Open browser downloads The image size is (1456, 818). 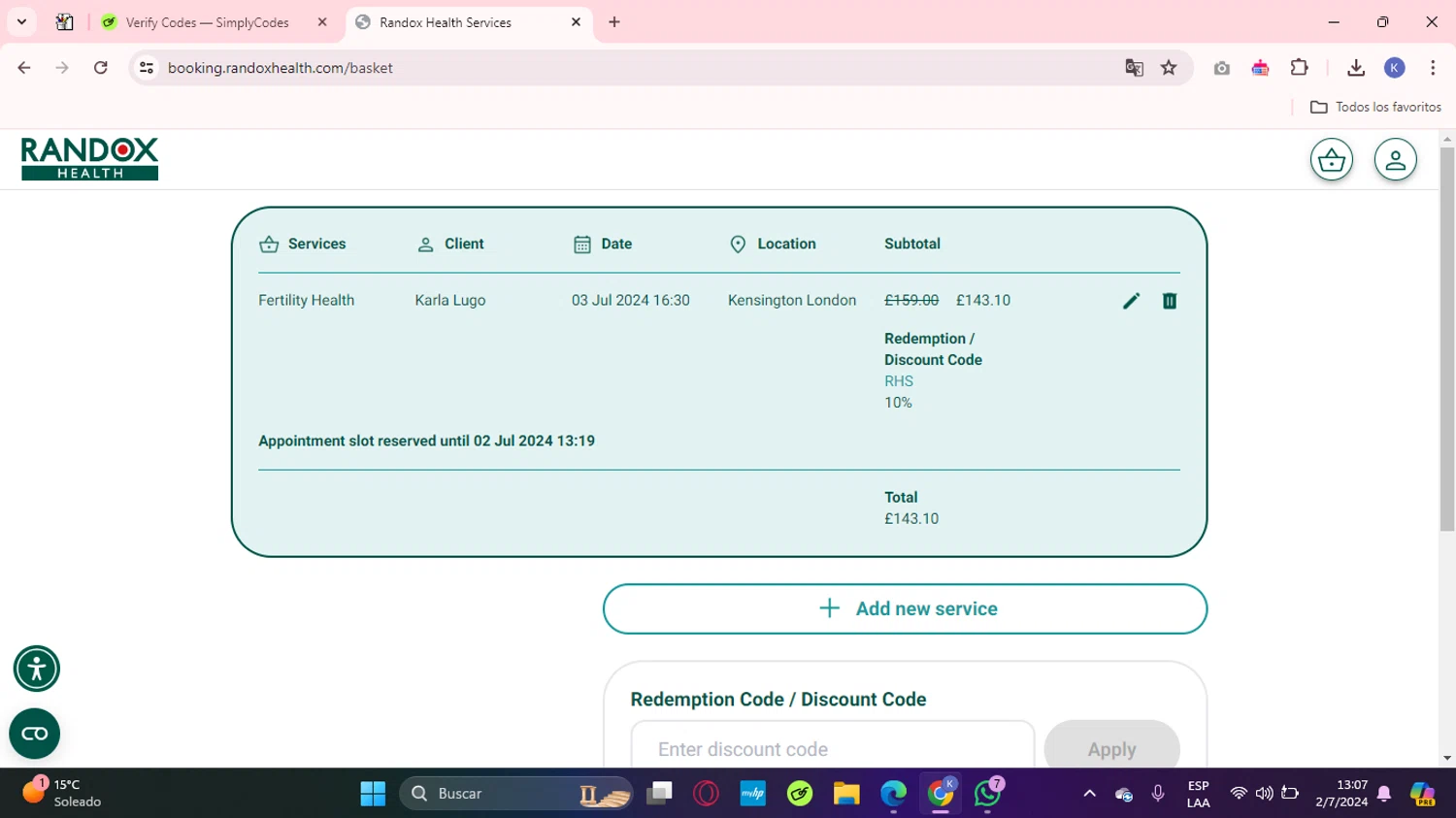[1356, 68]
